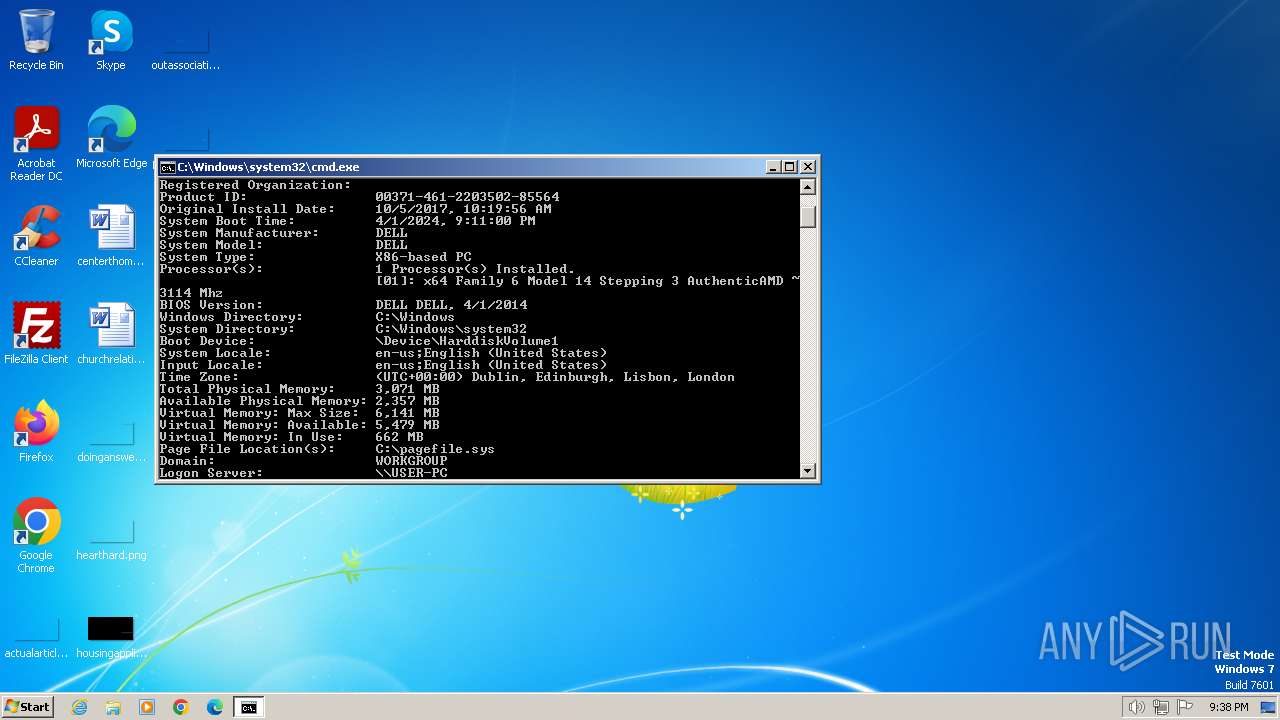Viewport: 1280px width, 720px height.
Task: Open the volume control in system tray
Action: click(x=1136, y=707)
